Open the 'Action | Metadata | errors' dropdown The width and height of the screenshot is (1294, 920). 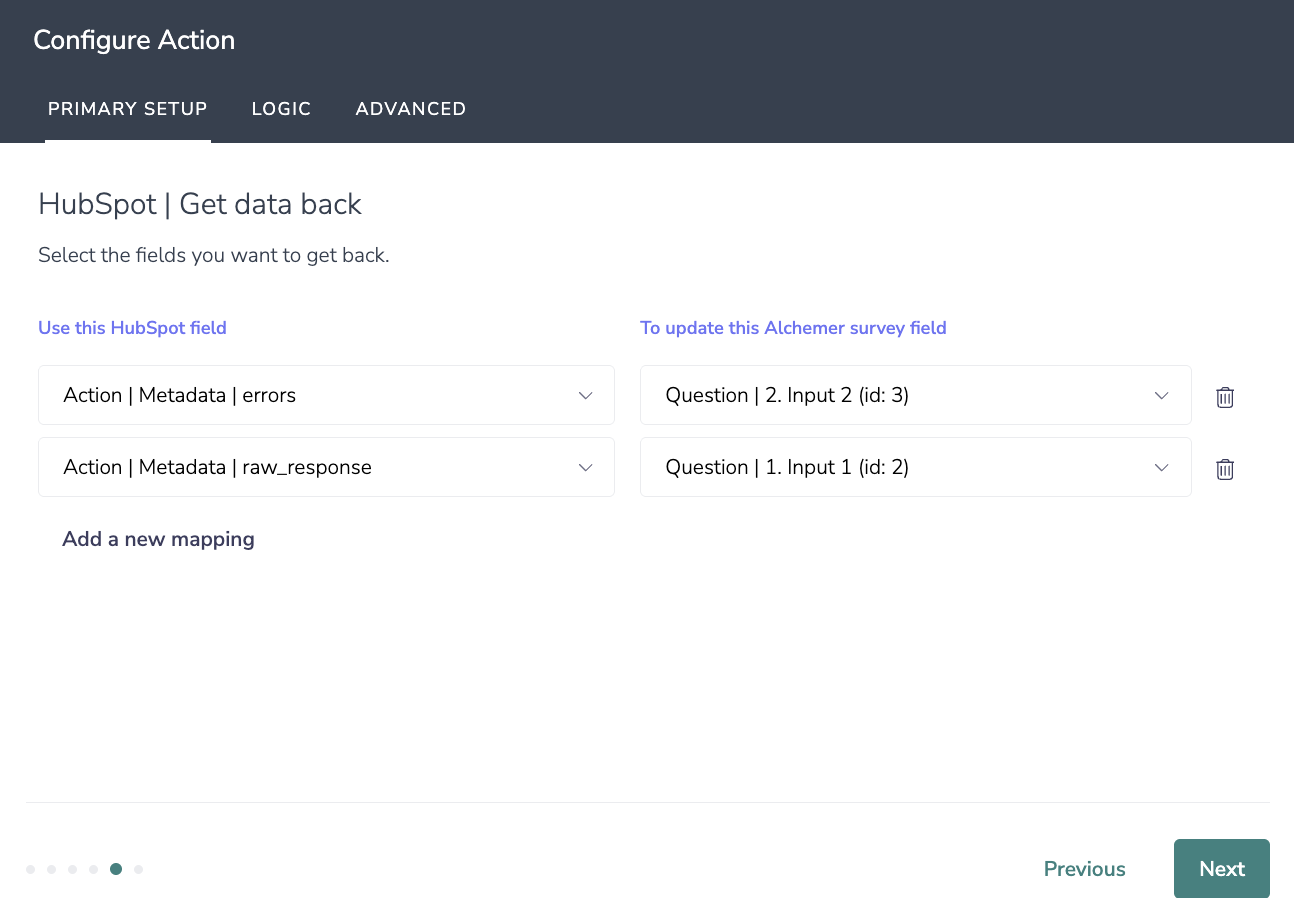326,395
